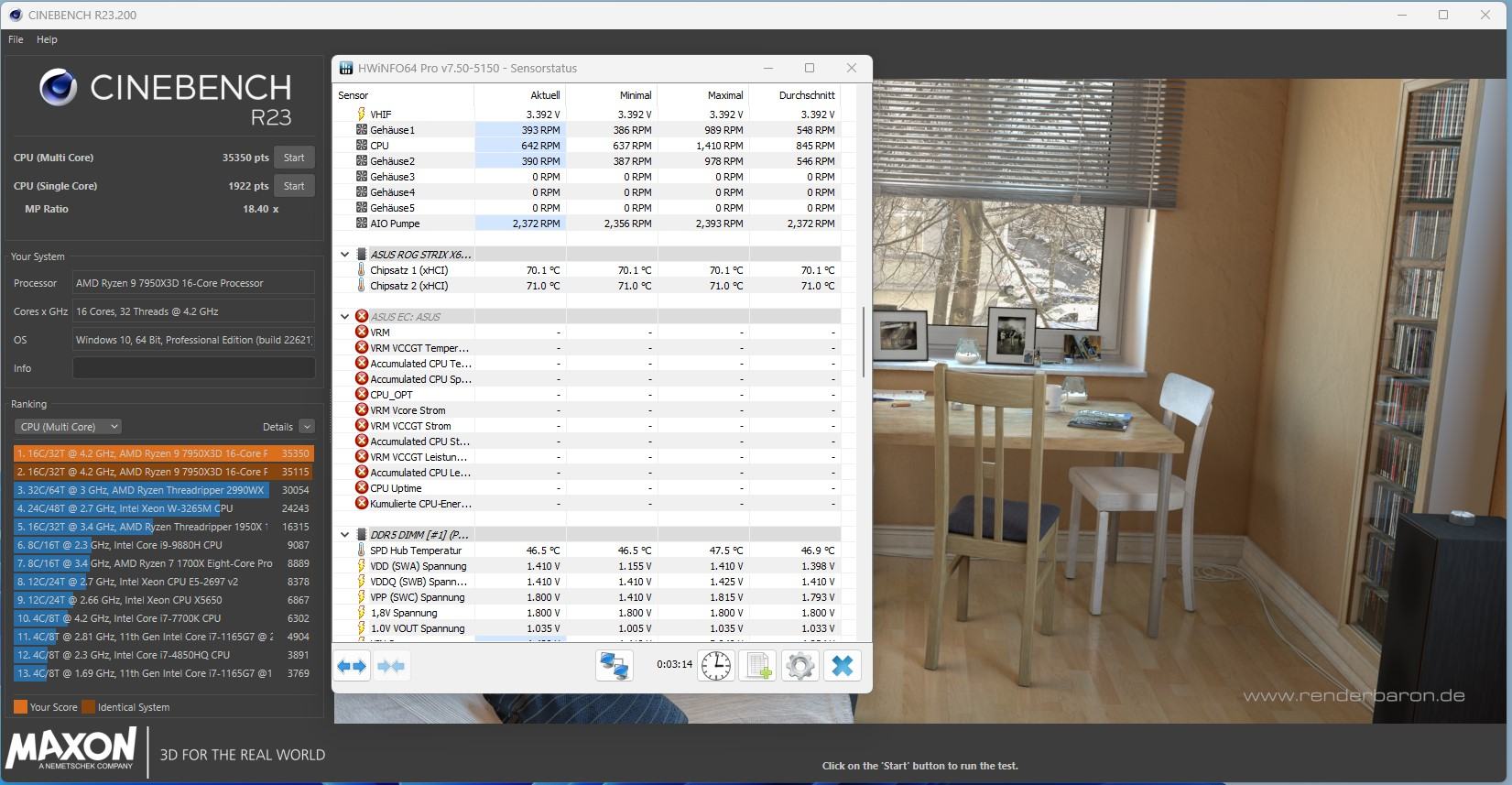Click the Your Score orange legend swatch

pos(20,707)
